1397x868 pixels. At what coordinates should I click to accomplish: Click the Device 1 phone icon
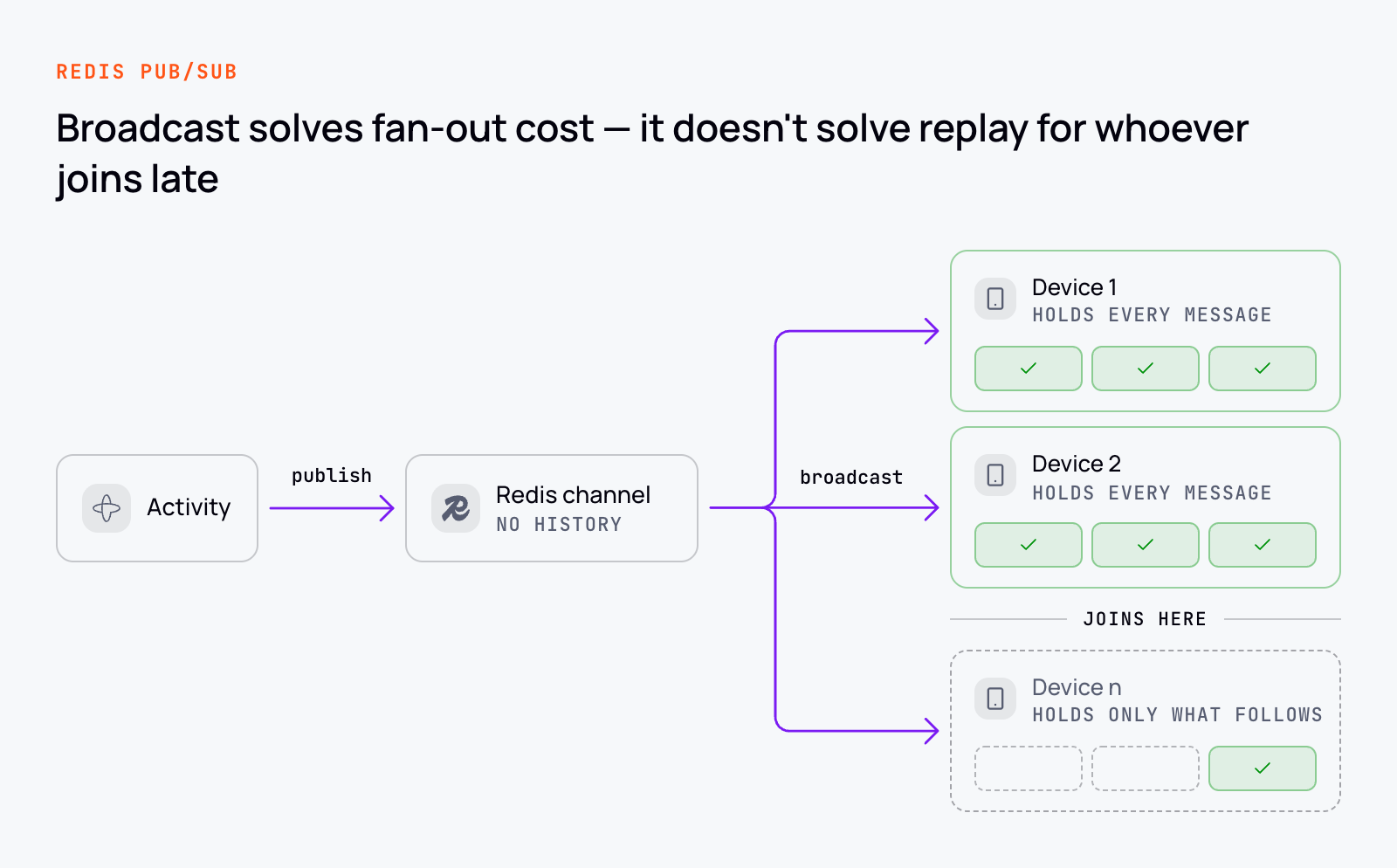pyautogui.click(x=995, y=299)
